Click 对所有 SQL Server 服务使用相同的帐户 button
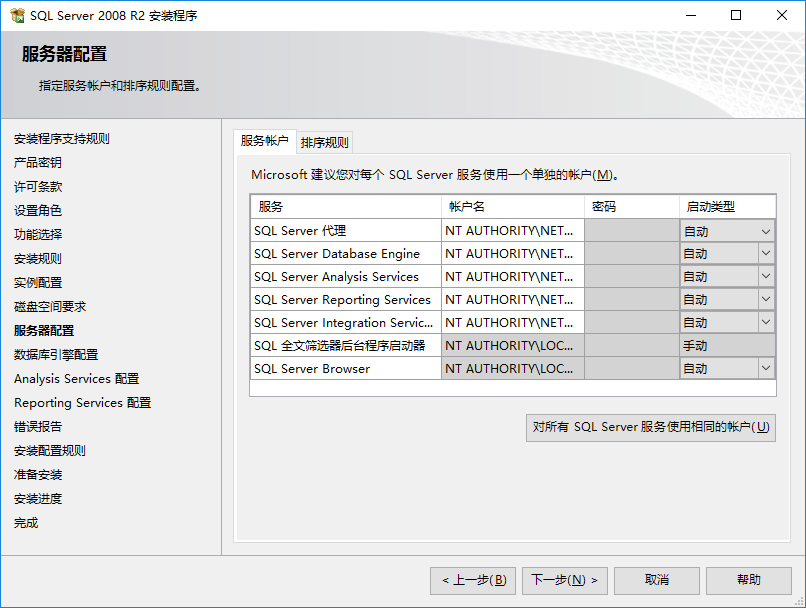Screen dimensions: 806x608 651,428
